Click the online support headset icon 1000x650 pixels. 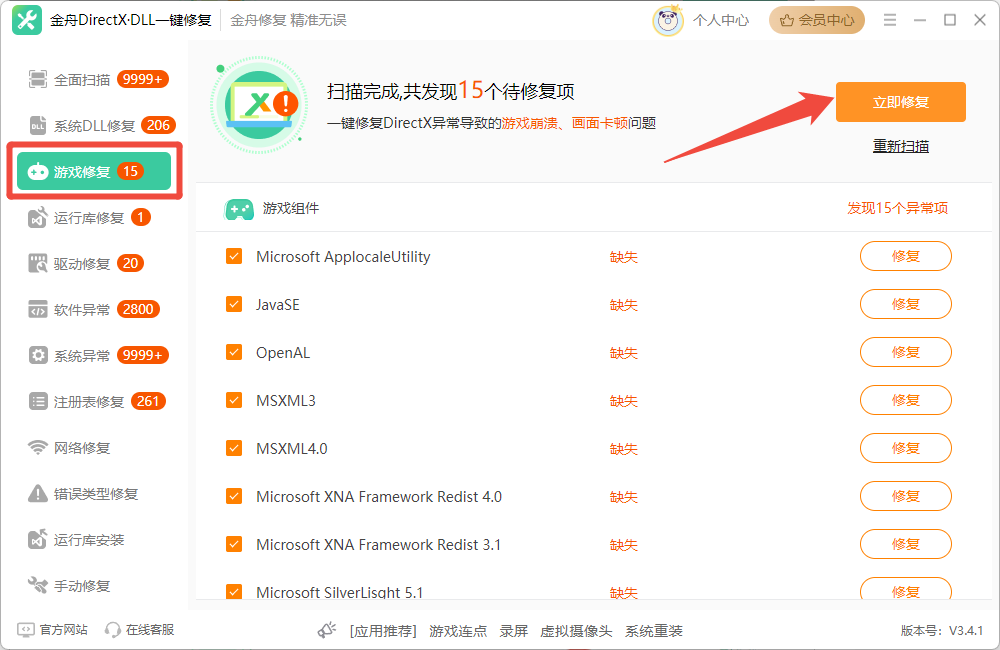[113, 630]
